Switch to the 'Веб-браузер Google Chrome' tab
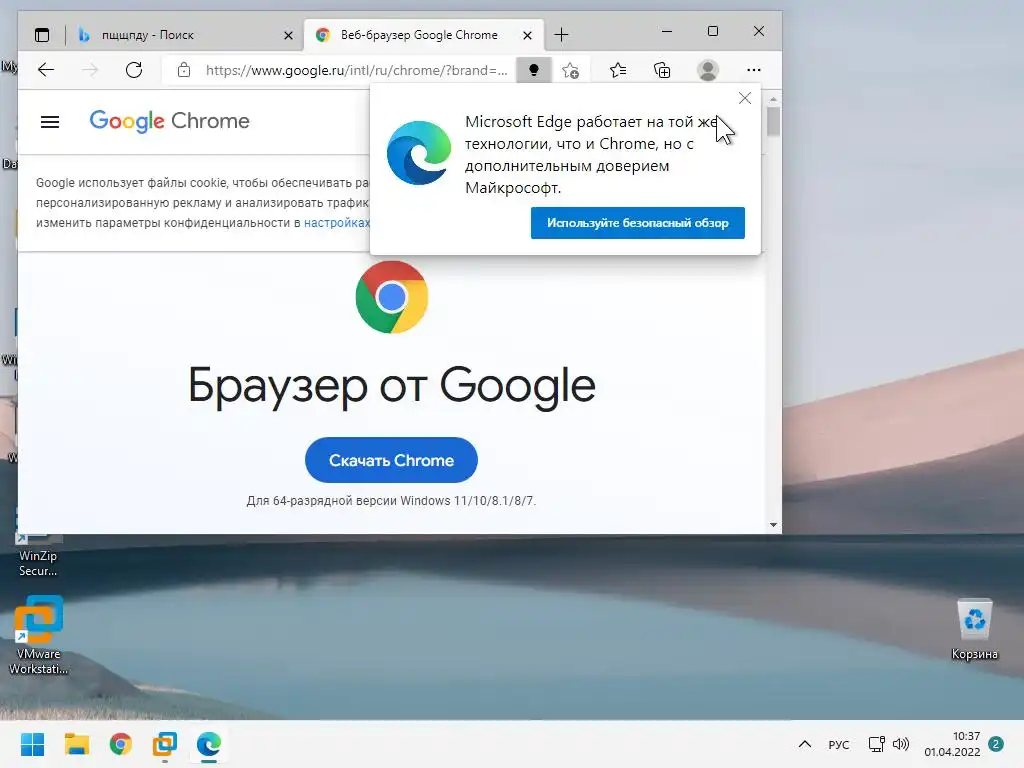This screenshot has height=768, width=1024. (x=423, y=35)
